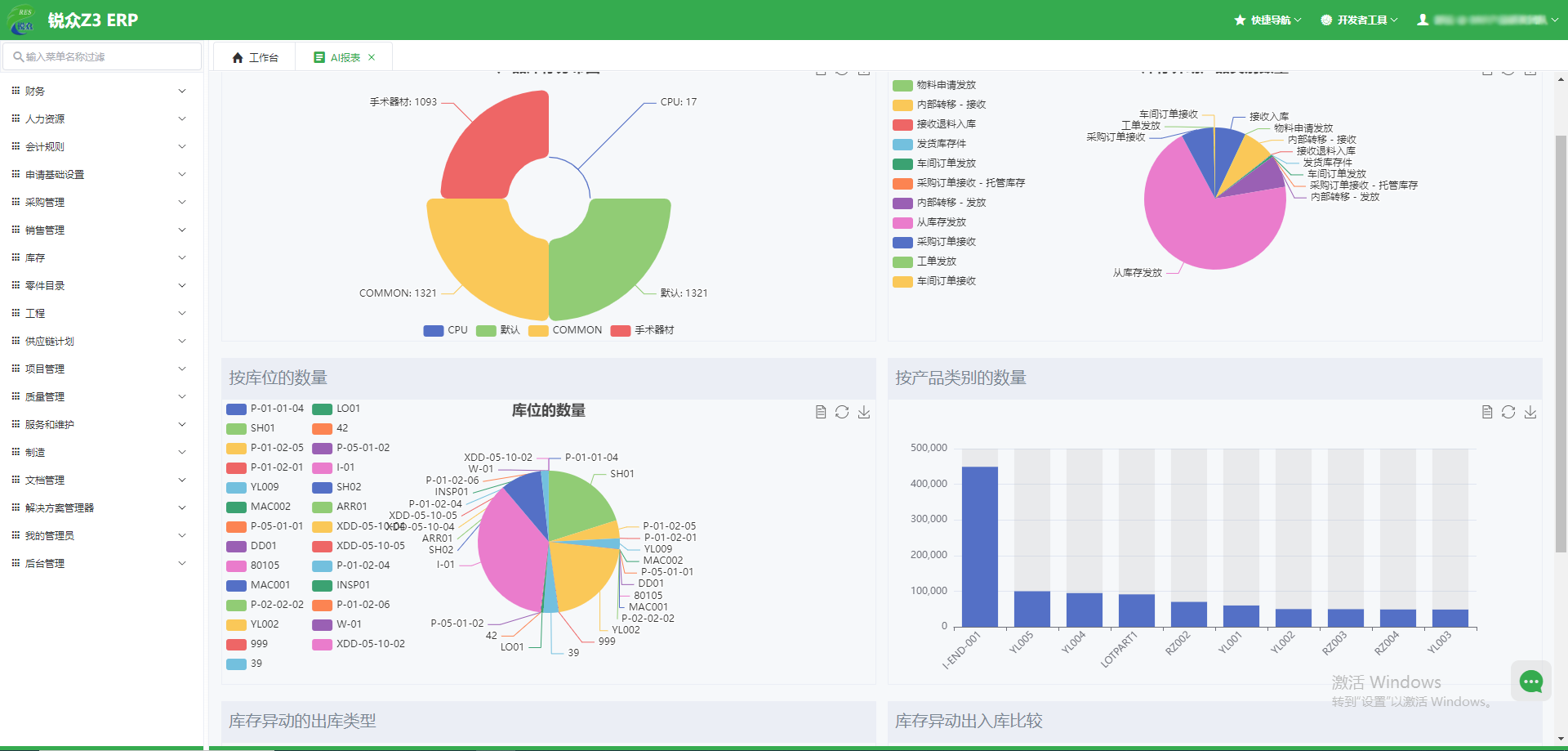Close the AI报表 tab
This screenshot has width=1568, height=751.
372,57
